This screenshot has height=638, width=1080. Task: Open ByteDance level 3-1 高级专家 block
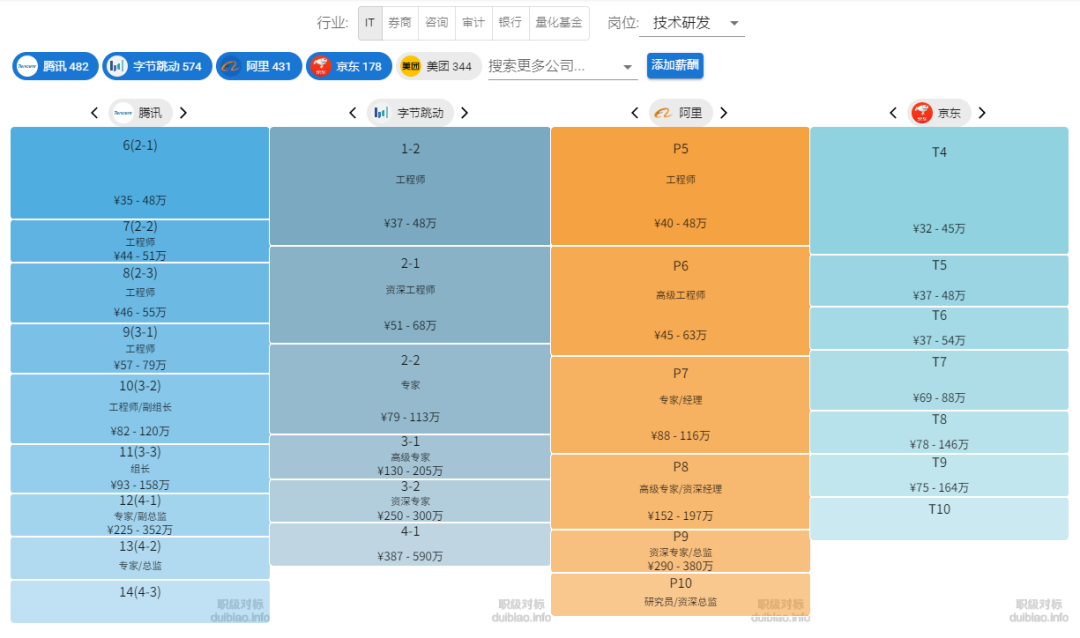(410, 457)
